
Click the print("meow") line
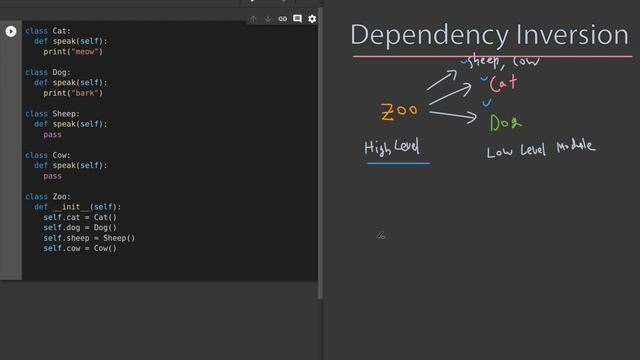[73, 52]
